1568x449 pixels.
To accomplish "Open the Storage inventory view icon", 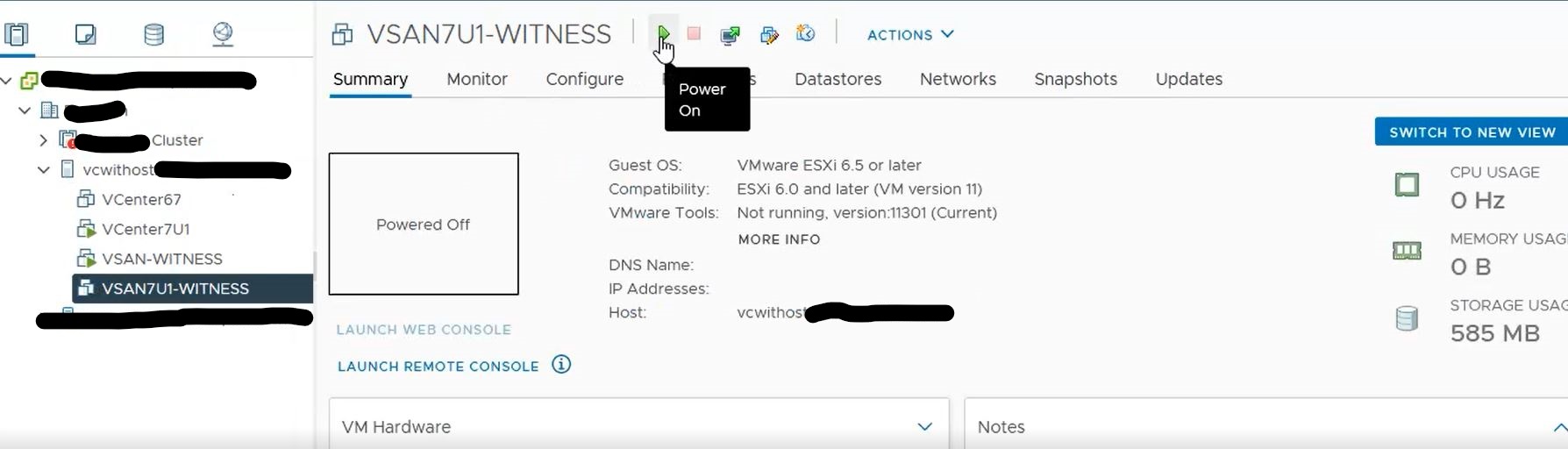I will pyautogui.click(x=153, y=34).
